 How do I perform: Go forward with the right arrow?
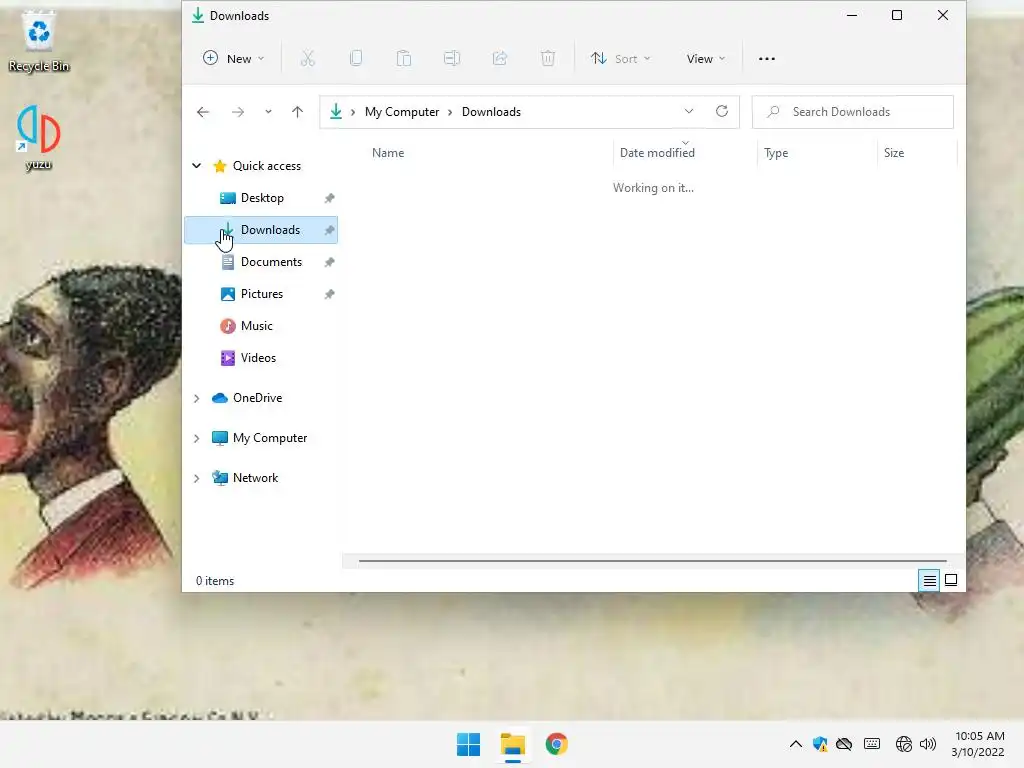238,112
